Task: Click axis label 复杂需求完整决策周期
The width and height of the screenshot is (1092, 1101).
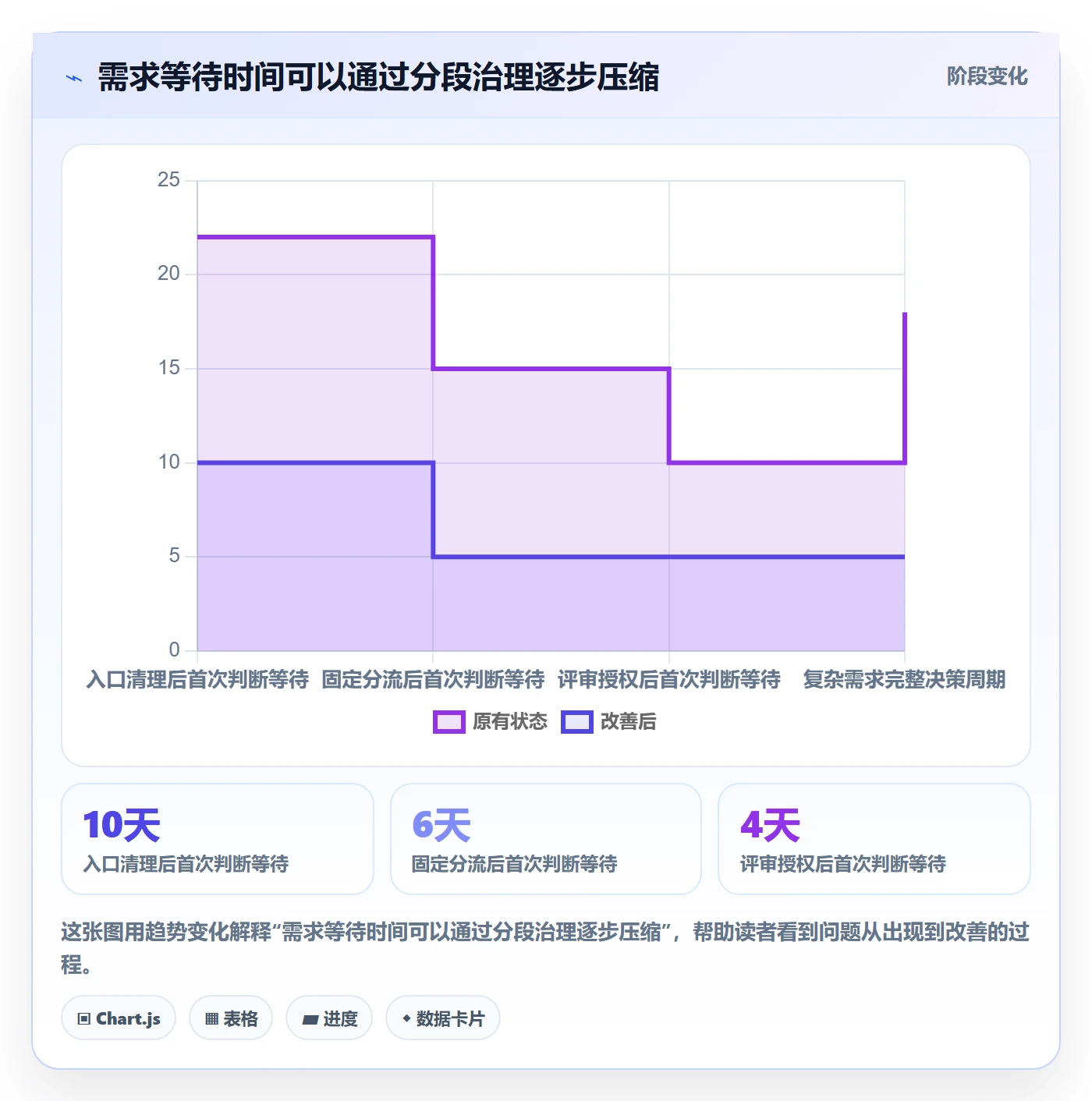Action: (x=905, y=680)
